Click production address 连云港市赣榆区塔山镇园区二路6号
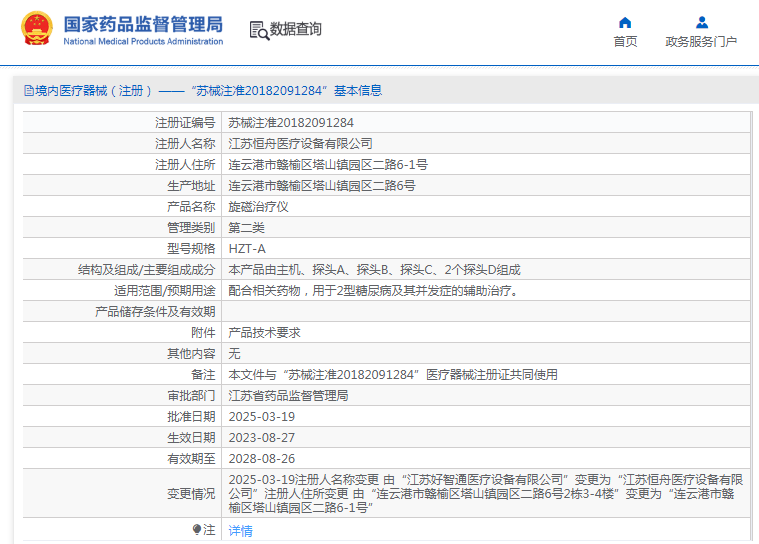Image resolution: width=759 pixels, height=544 pixels. 322,186
